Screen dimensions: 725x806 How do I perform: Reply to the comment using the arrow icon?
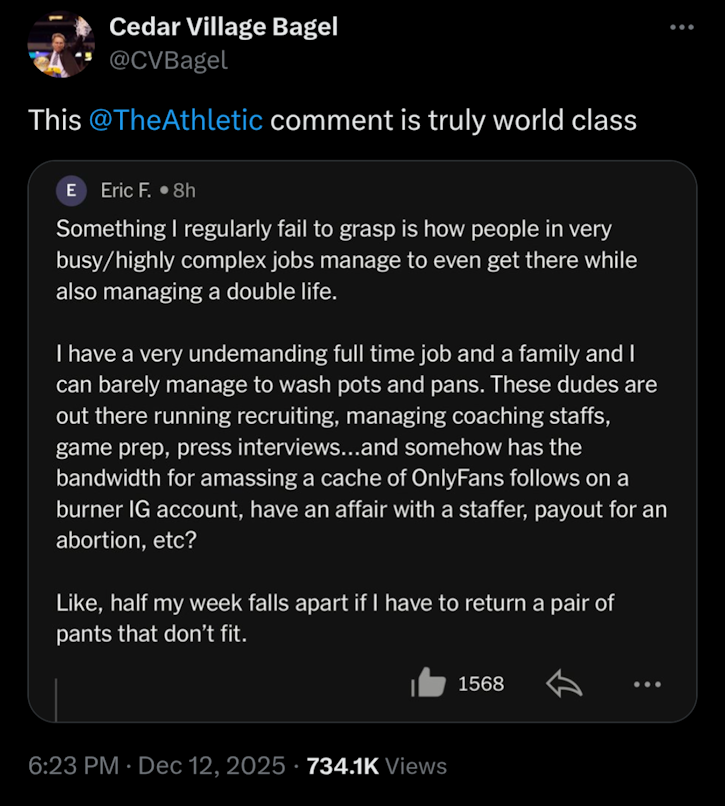pos(564,684)
